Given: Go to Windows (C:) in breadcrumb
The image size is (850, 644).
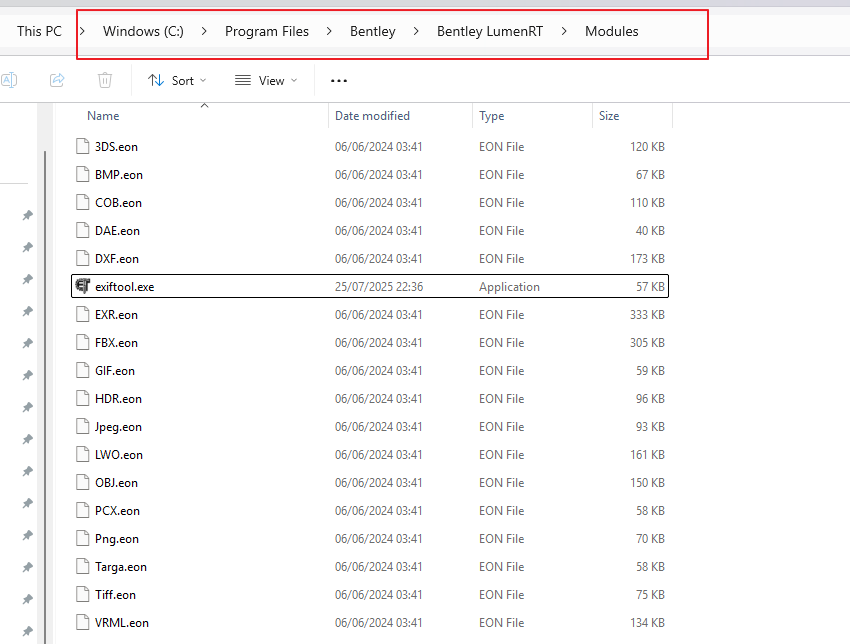Looking at the screenshot, I should (x=143, y=31).
